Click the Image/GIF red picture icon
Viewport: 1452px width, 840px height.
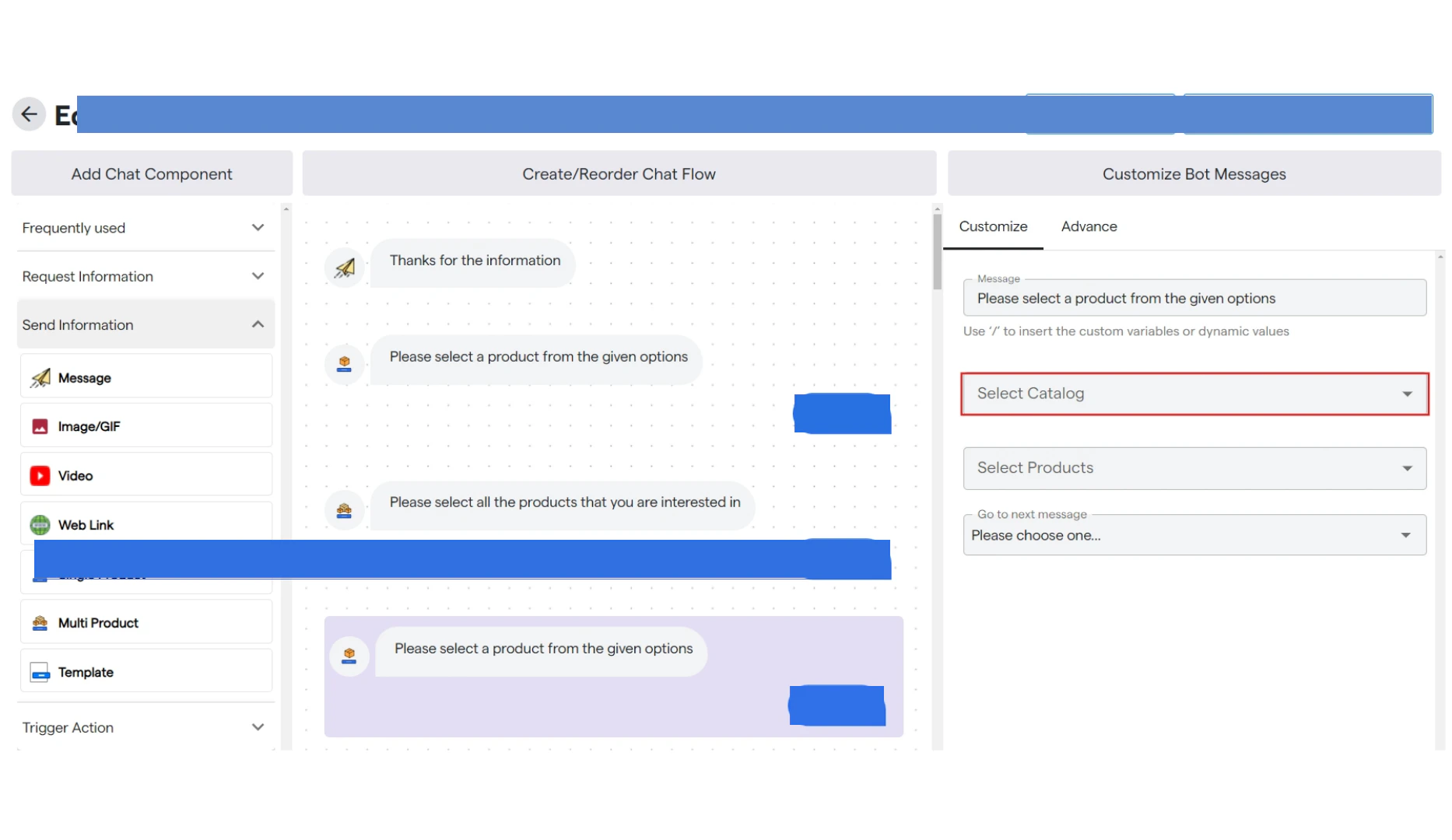pos(40,426)
